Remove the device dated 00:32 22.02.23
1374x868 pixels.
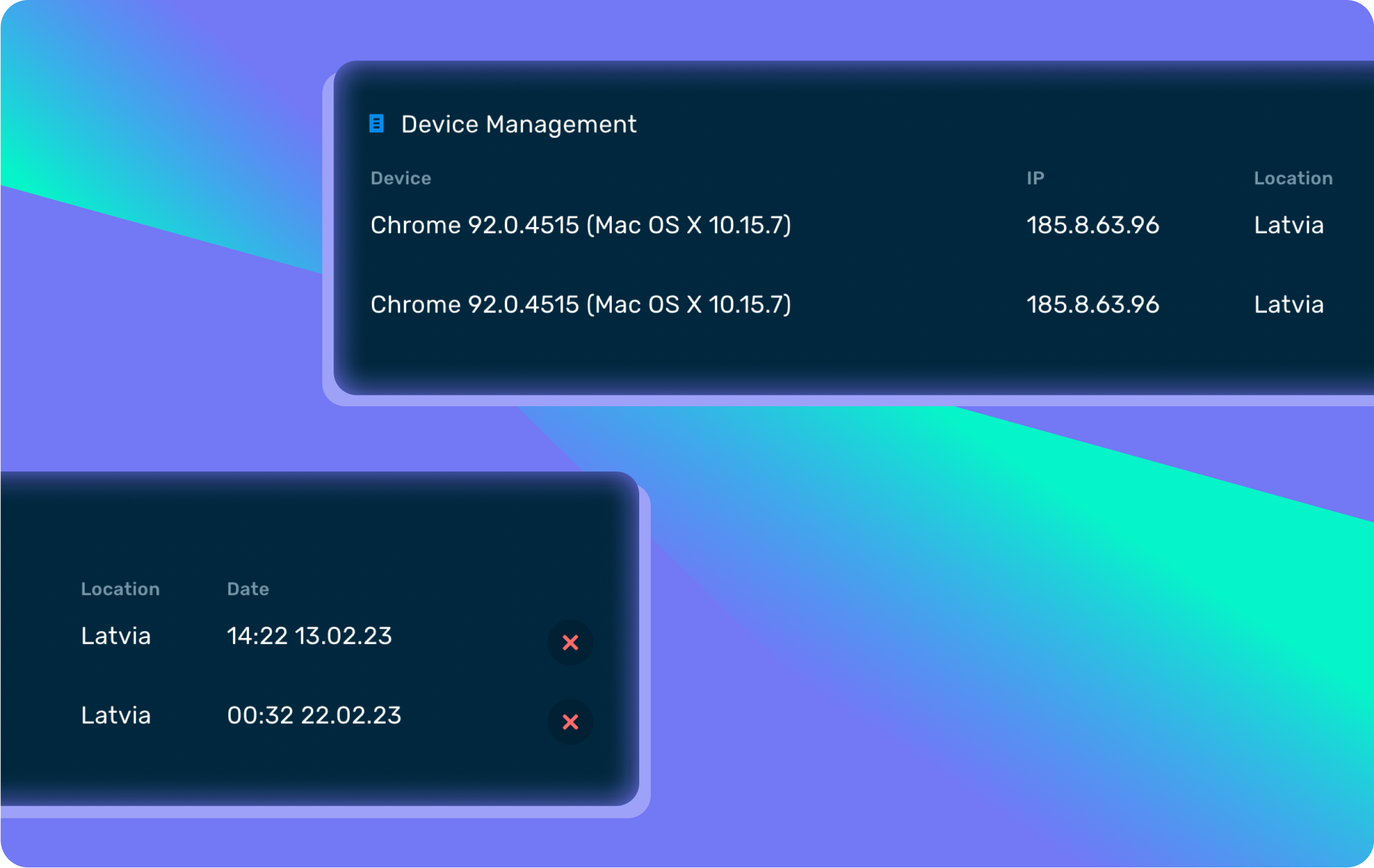570,722
